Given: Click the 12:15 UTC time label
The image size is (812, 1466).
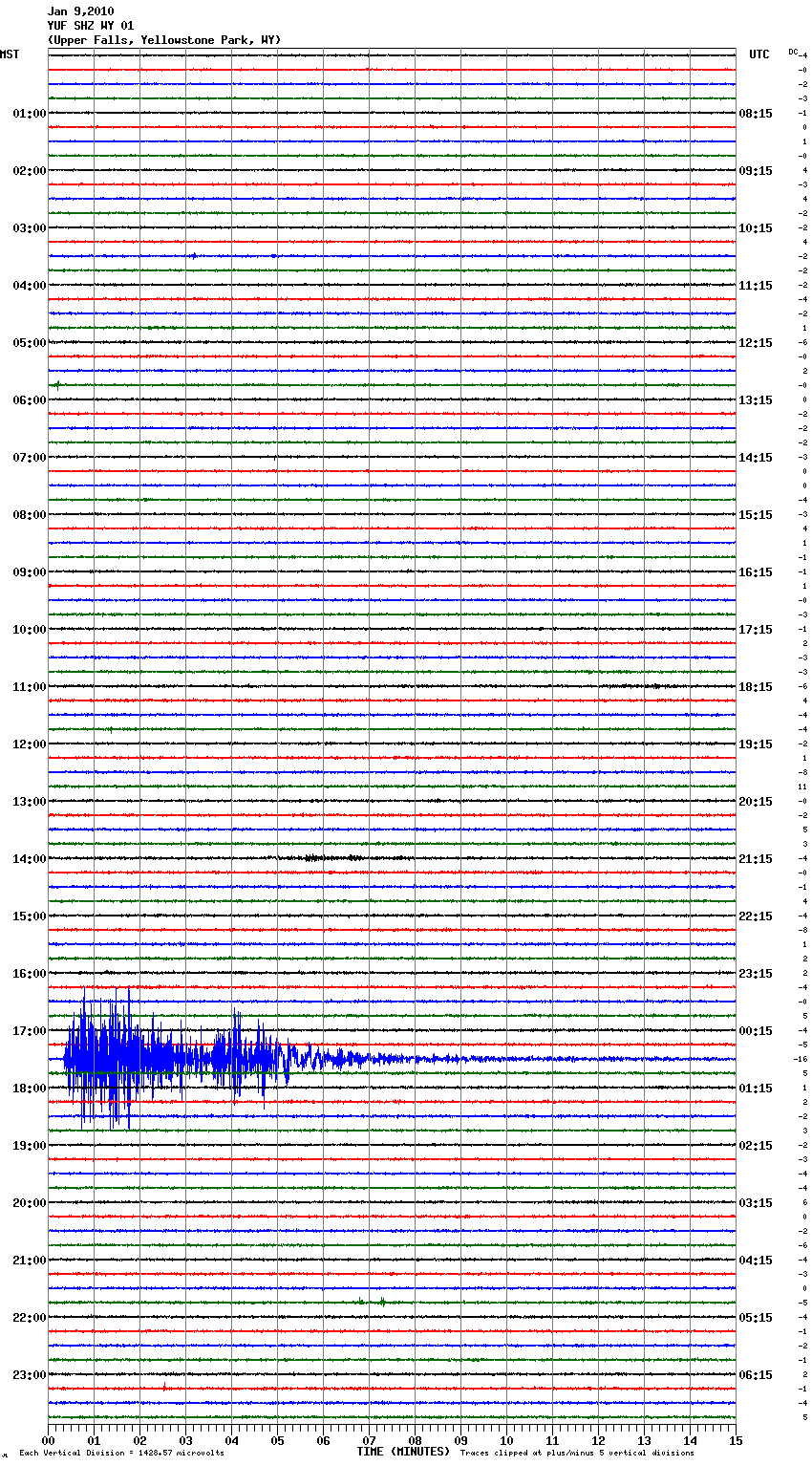Looking at the screenshot, I should (x=756, y=343).
